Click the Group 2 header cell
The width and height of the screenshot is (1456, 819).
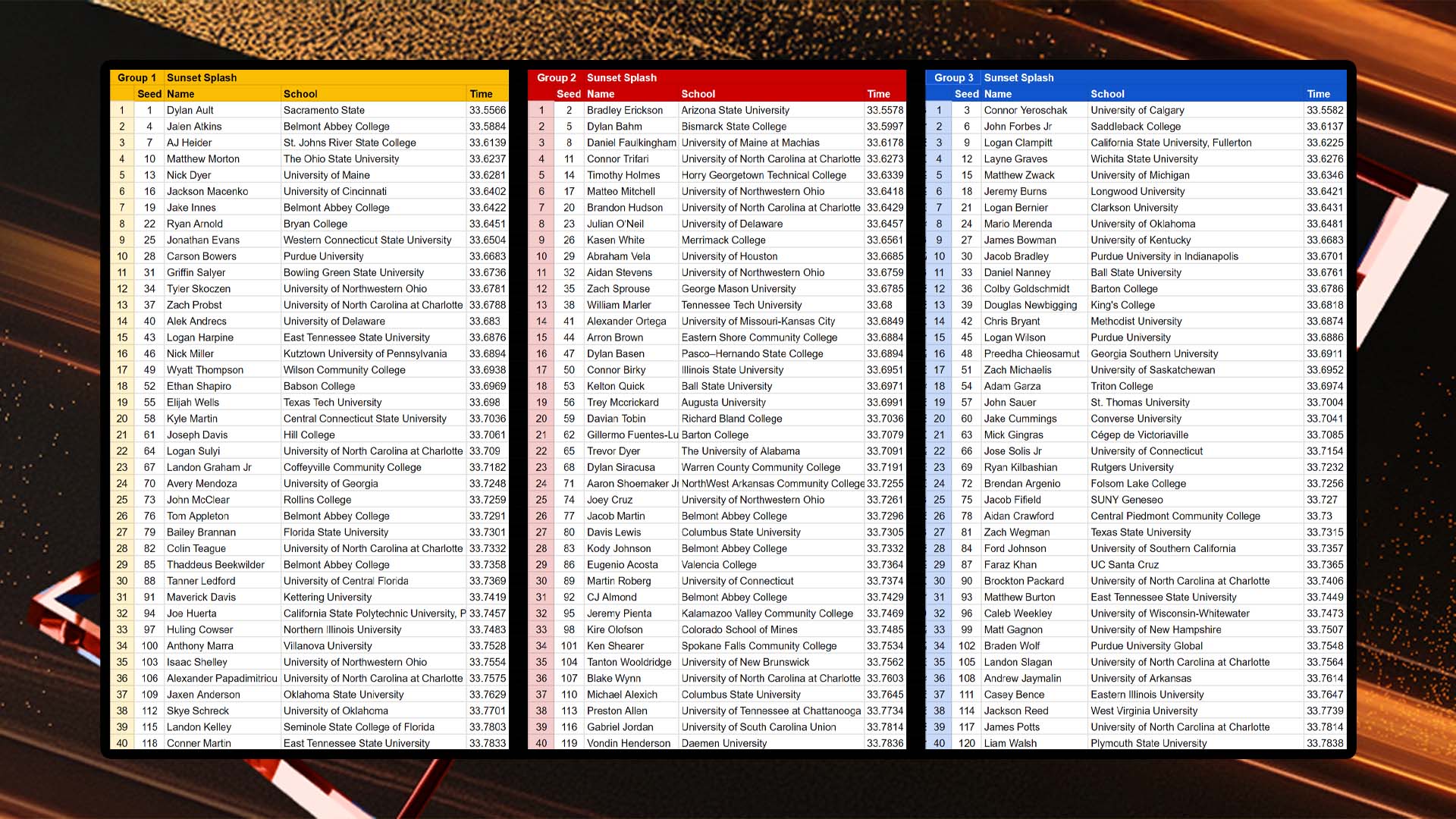pos(556,77)
